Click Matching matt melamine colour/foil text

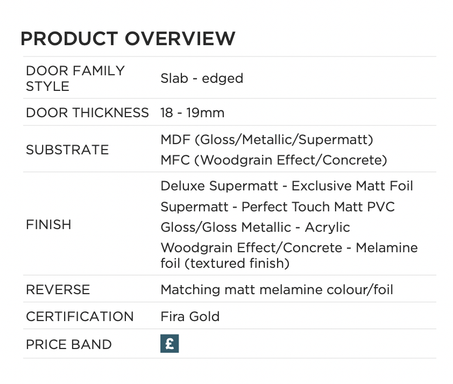(277, 289)
